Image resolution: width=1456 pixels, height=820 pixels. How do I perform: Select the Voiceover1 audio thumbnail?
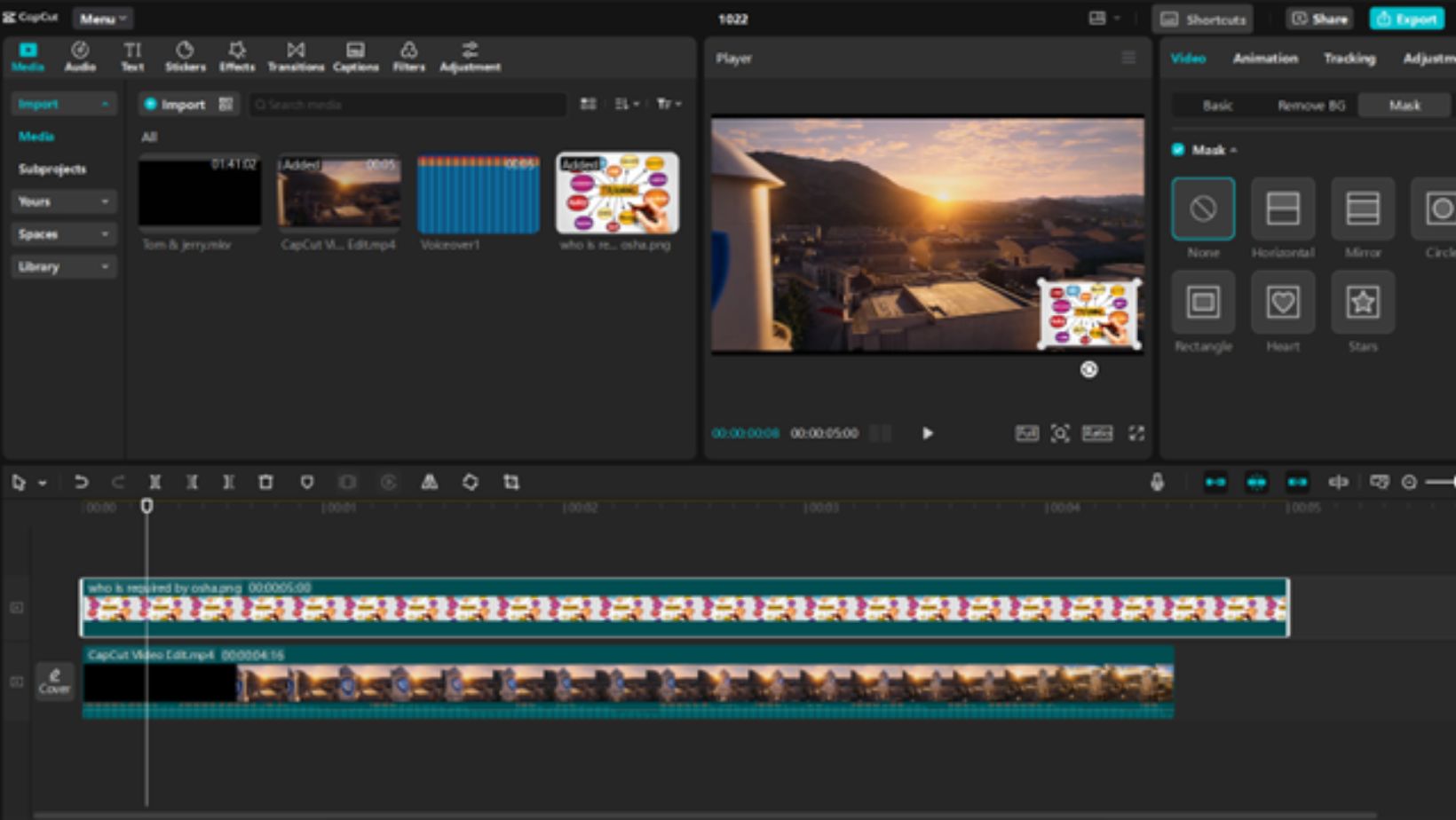point(478,193)
